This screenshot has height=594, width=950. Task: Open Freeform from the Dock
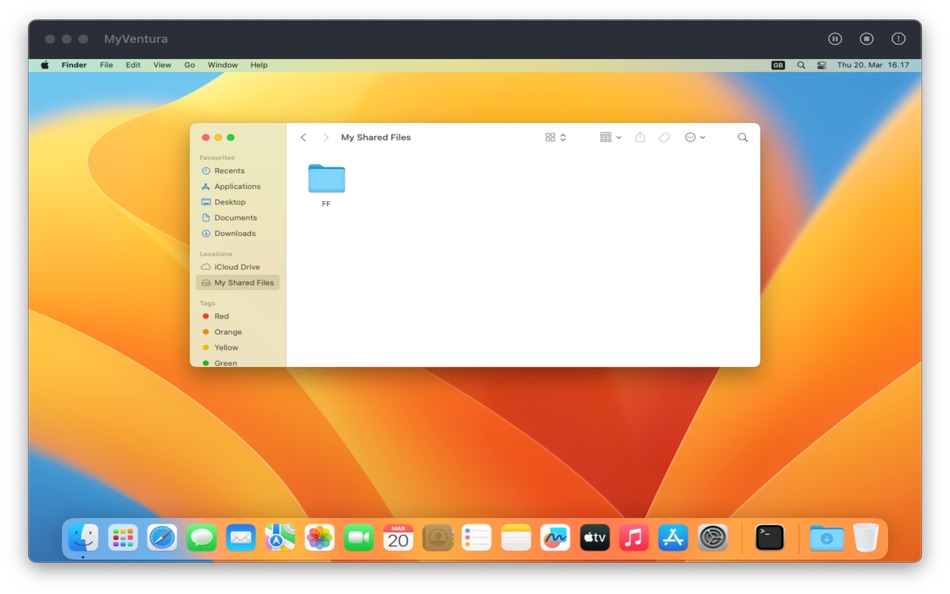point(555,537)
